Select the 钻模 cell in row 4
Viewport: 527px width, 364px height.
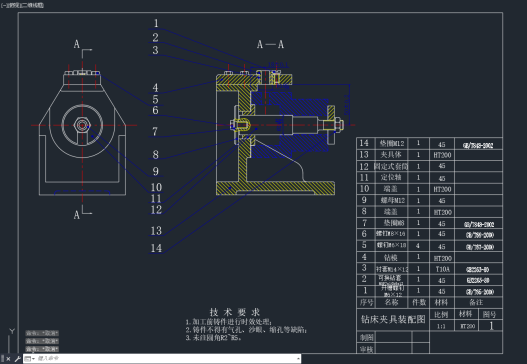tap(392, 257)
